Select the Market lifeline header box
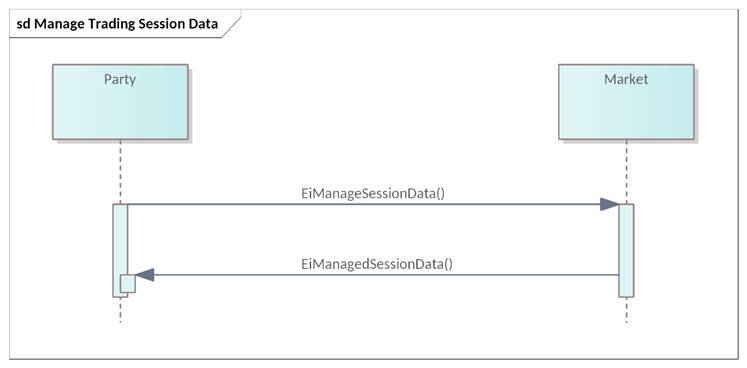747x368 pixels. coord(626,102)
